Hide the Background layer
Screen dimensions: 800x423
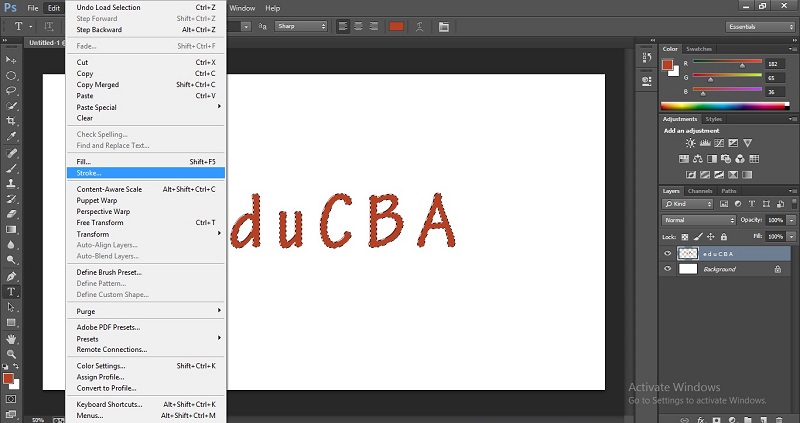[667, 269]
